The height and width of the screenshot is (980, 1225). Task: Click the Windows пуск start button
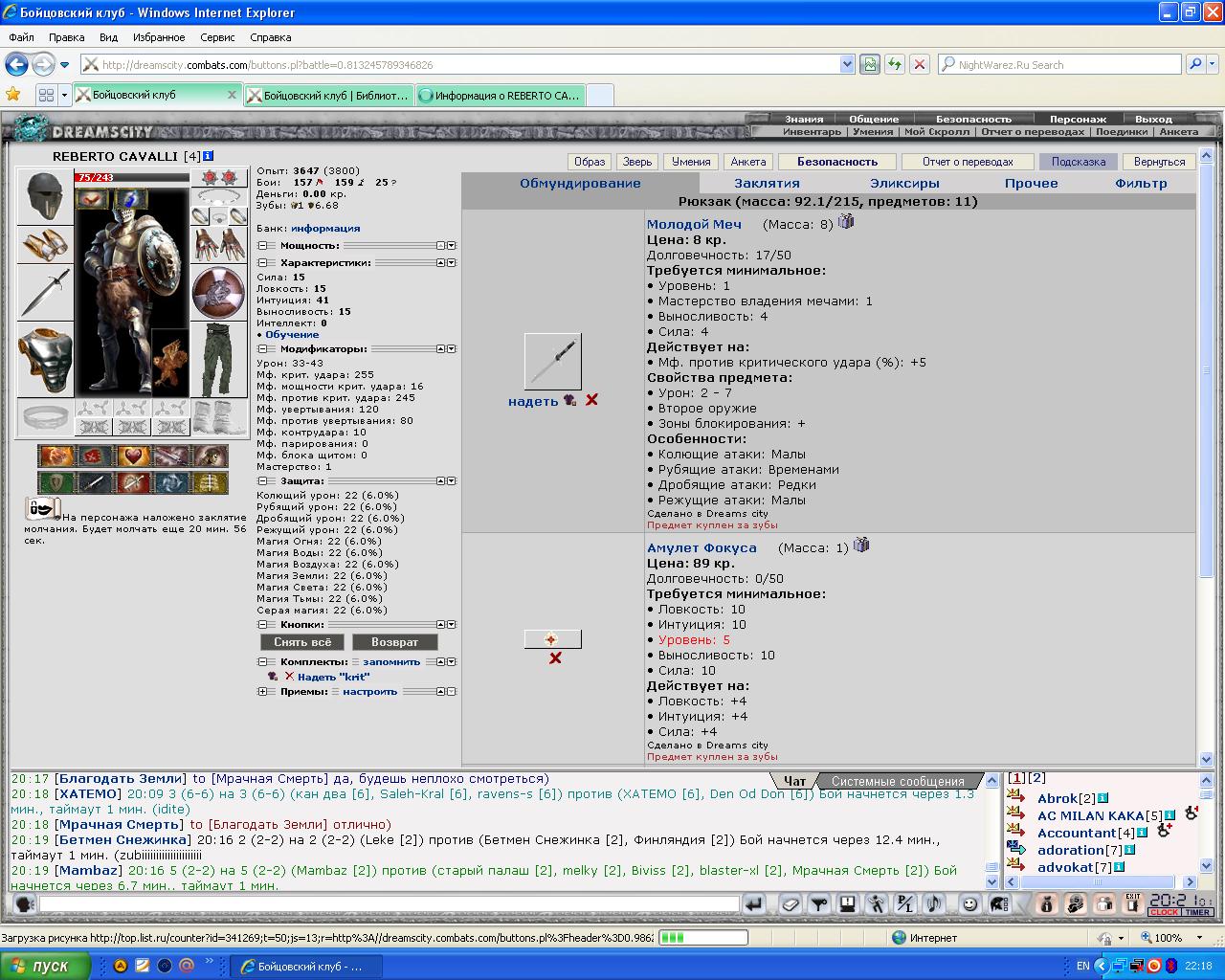click(x=46, y=966)
